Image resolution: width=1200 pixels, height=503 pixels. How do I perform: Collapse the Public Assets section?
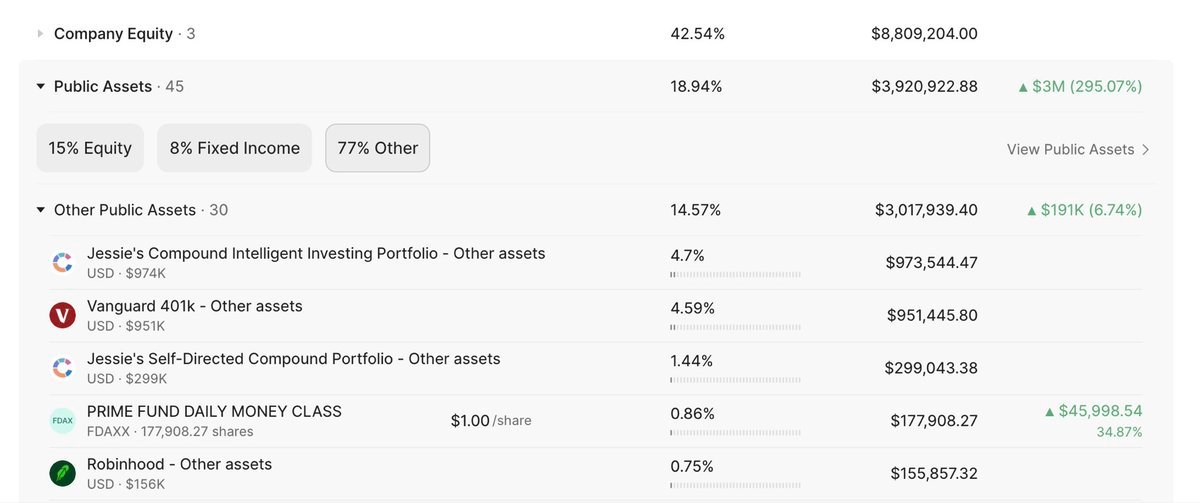coord(40,87)
